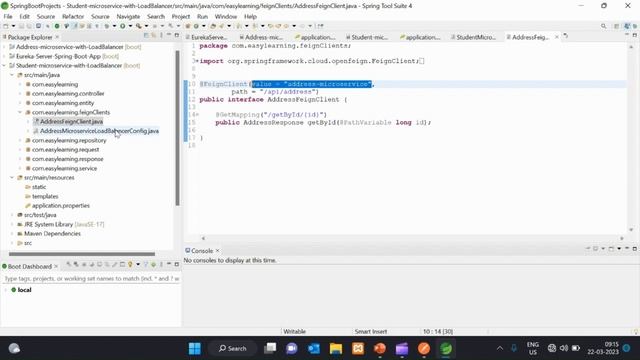
Task: Maximize the Console view
Action: point(635,248)
